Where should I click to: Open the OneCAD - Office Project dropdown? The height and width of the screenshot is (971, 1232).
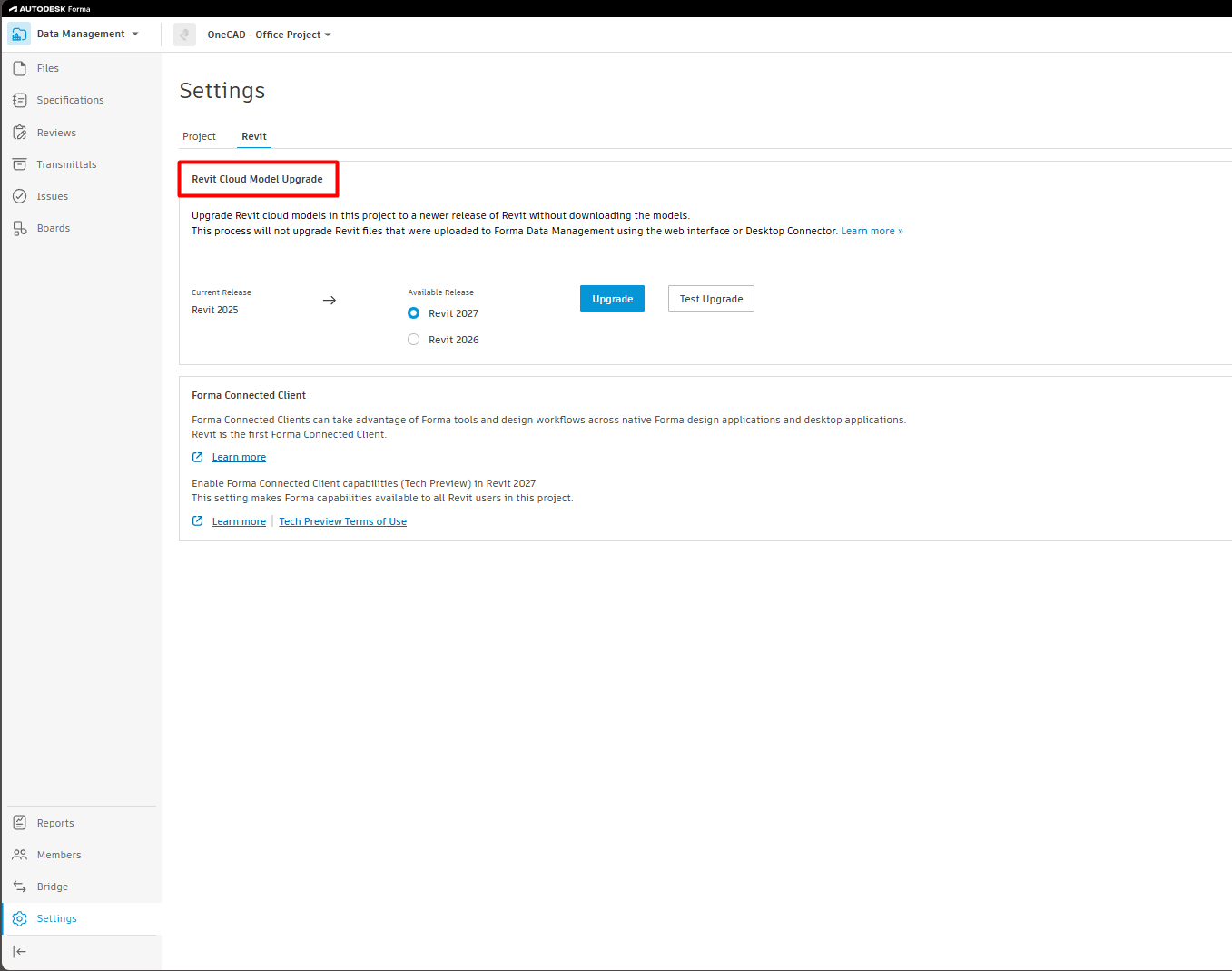point(269,35)
